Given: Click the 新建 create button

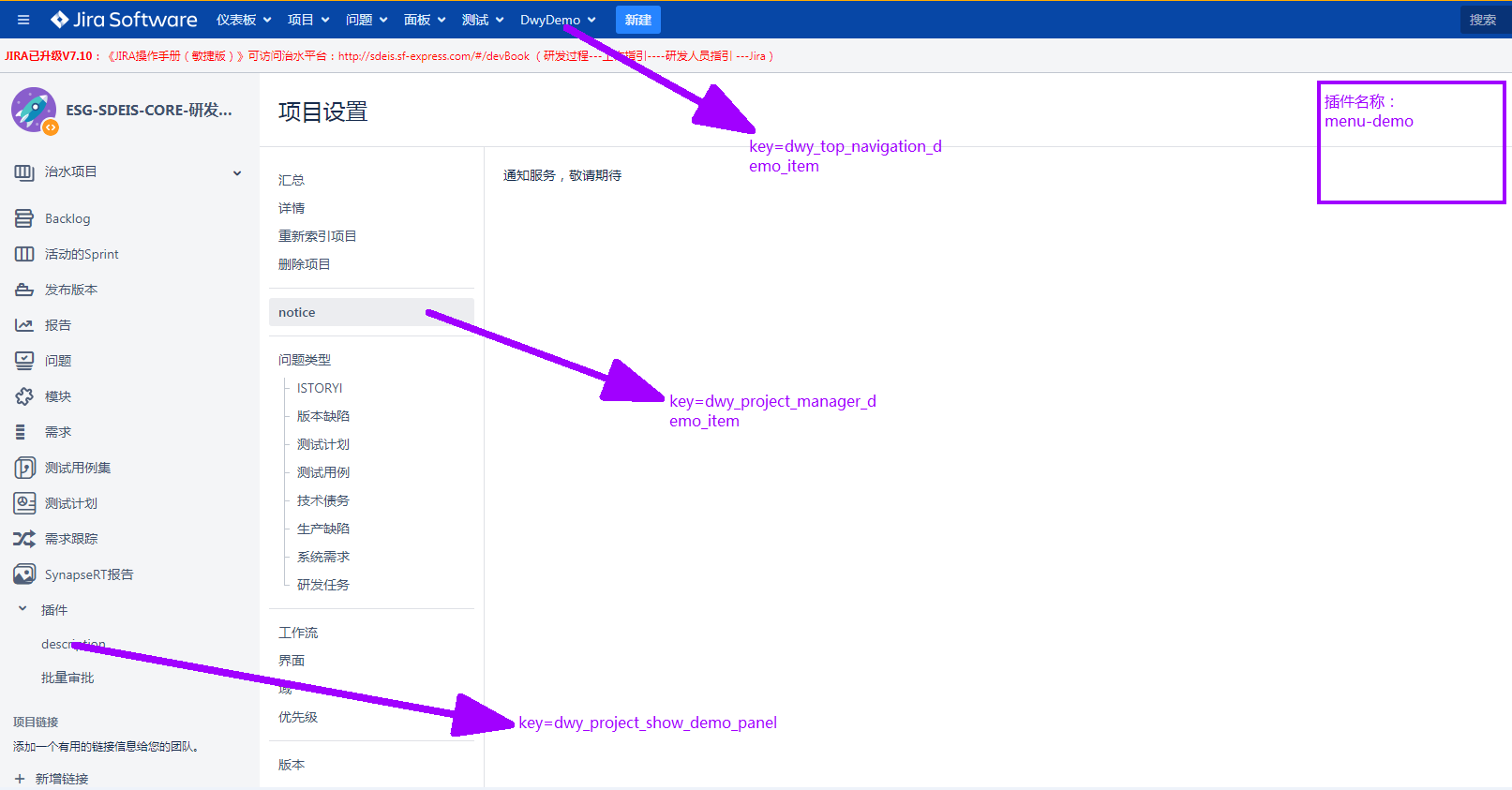Looking at the screenshot, I should (638, 20).
